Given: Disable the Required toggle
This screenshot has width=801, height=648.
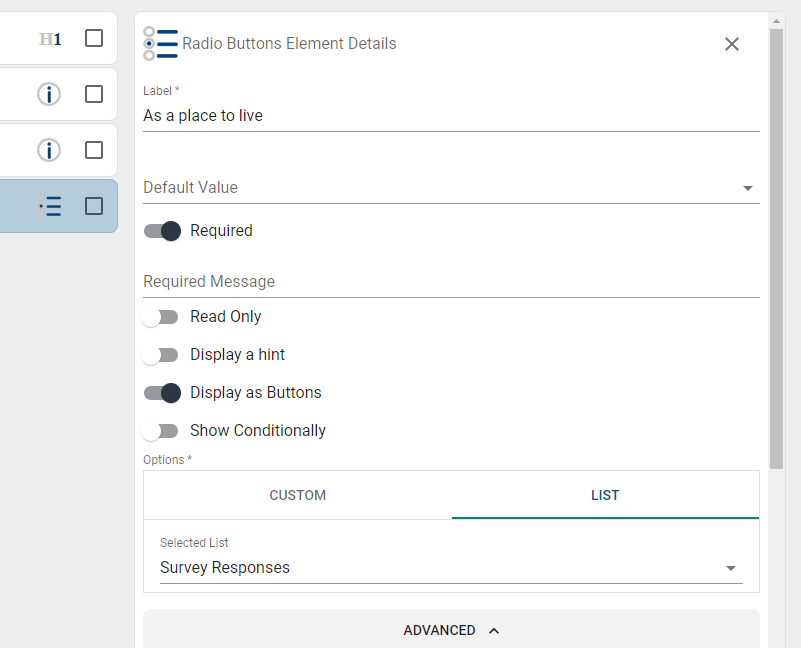Looking at the screenshot, I should tap(162, 231).
